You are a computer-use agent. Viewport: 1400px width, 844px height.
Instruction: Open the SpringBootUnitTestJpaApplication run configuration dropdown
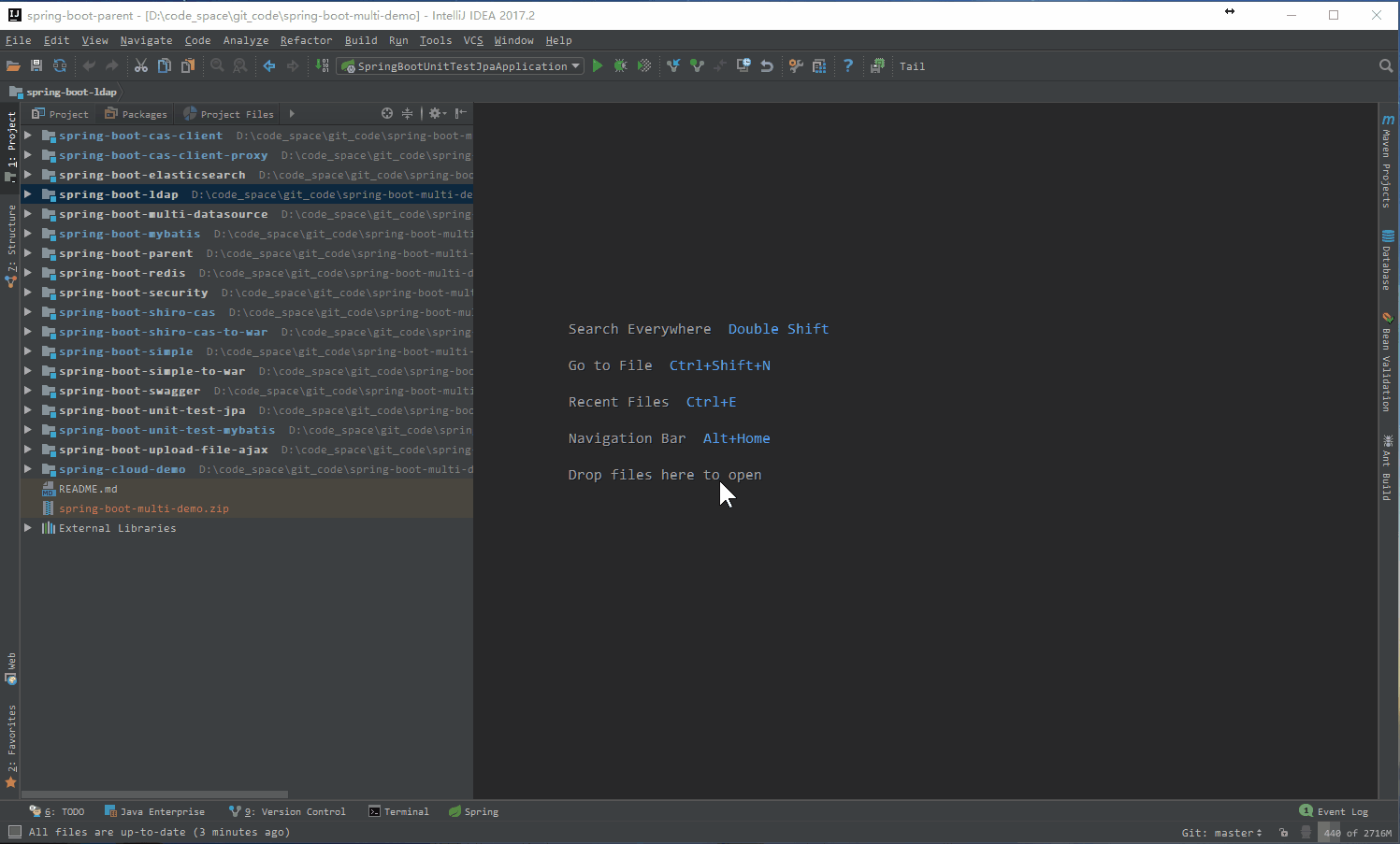pyautogui.click(x=462, y=66)
